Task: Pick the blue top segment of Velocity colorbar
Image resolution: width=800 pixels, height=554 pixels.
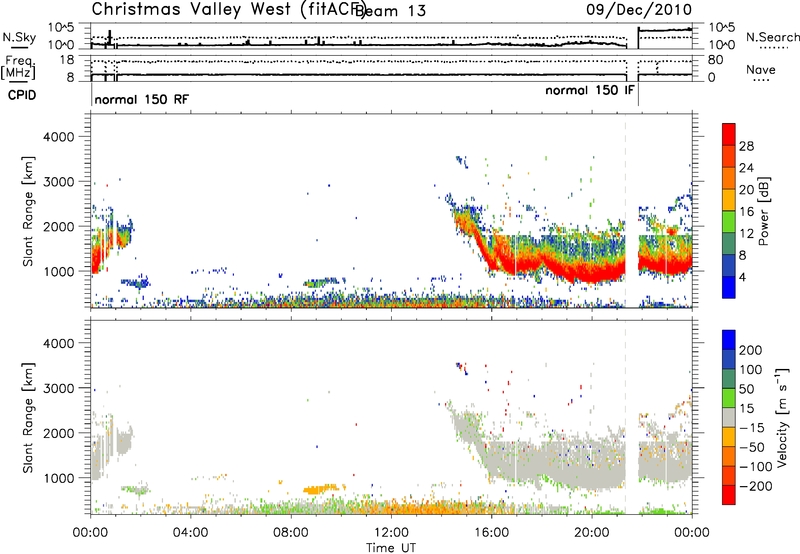Action: coord(729,339)
